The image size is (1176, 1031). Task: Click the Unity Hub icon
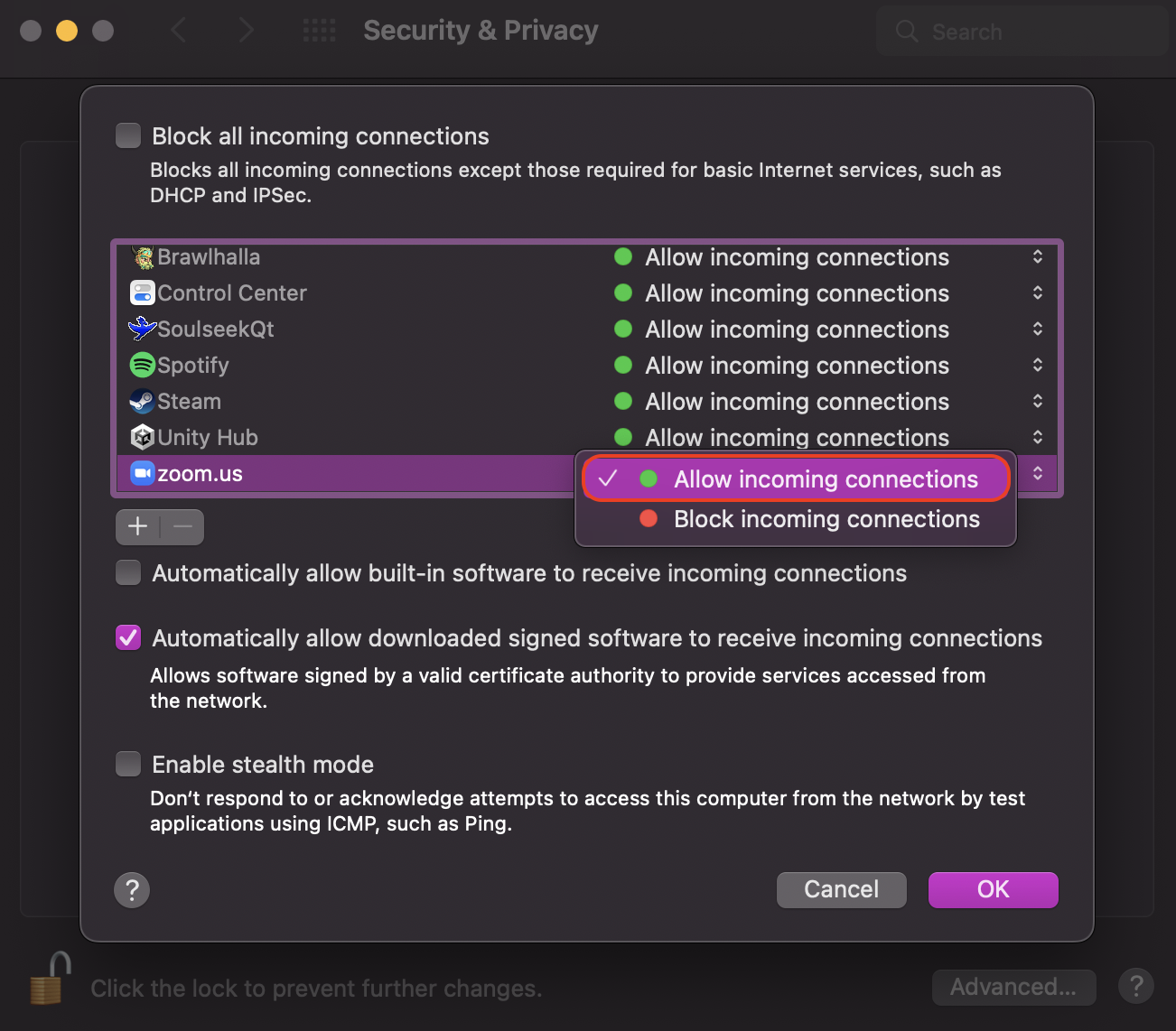(143, 438)
